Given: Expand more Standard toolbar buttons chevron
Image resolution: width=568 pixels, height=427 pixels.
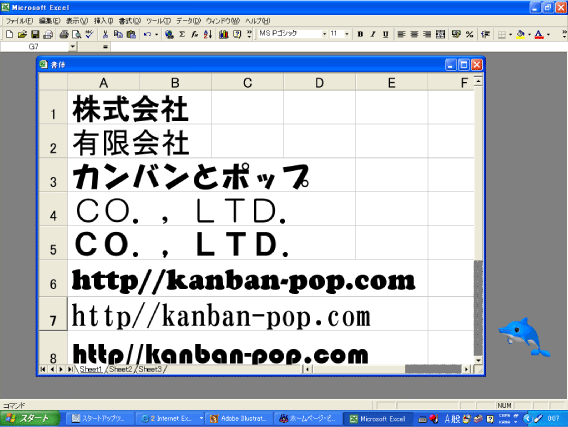Looking at the screenshot, I should pos(249,34).
